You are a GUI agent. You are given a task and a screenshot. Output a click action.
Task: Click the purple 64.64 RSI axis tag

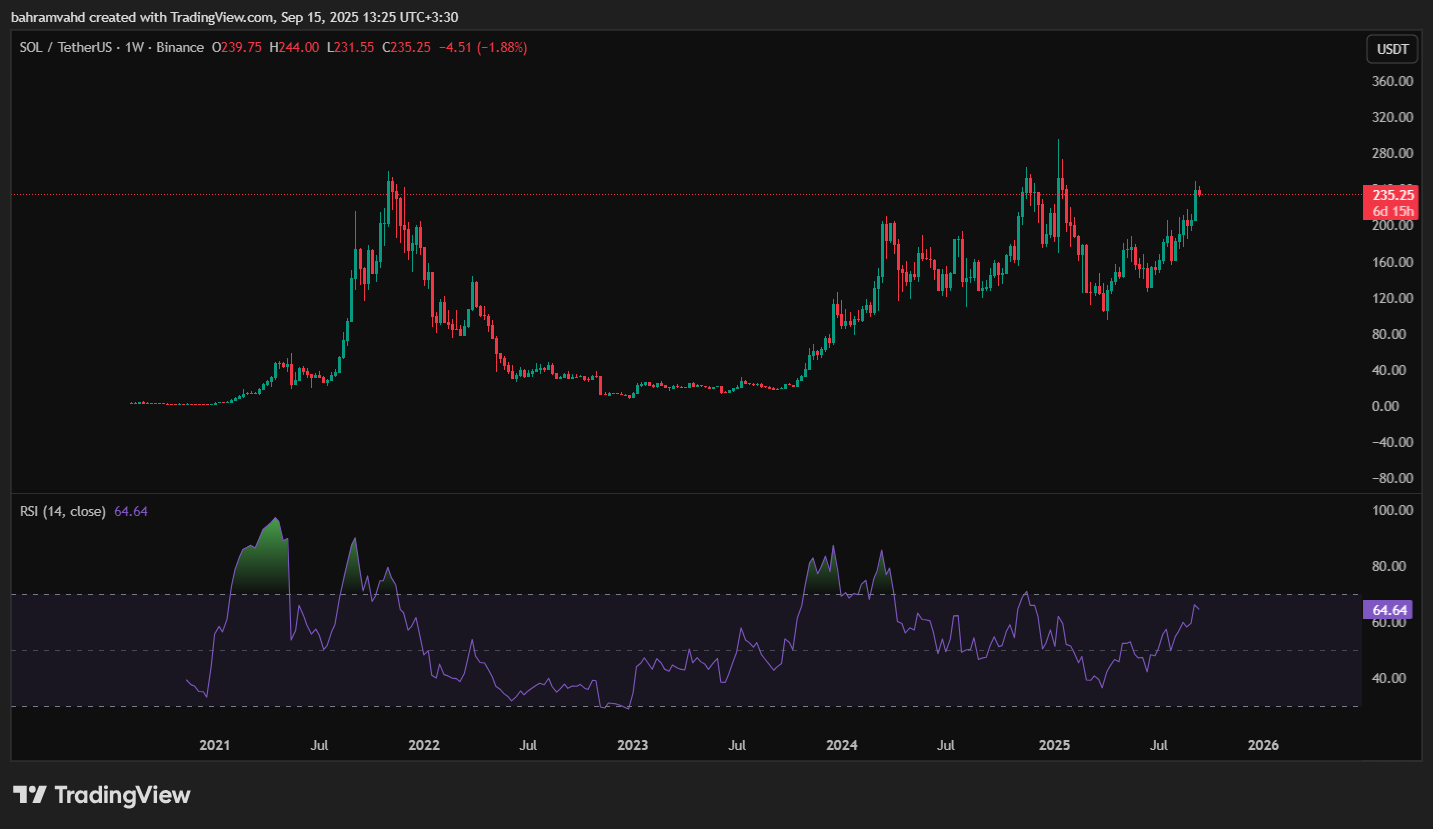point(1391,610)
